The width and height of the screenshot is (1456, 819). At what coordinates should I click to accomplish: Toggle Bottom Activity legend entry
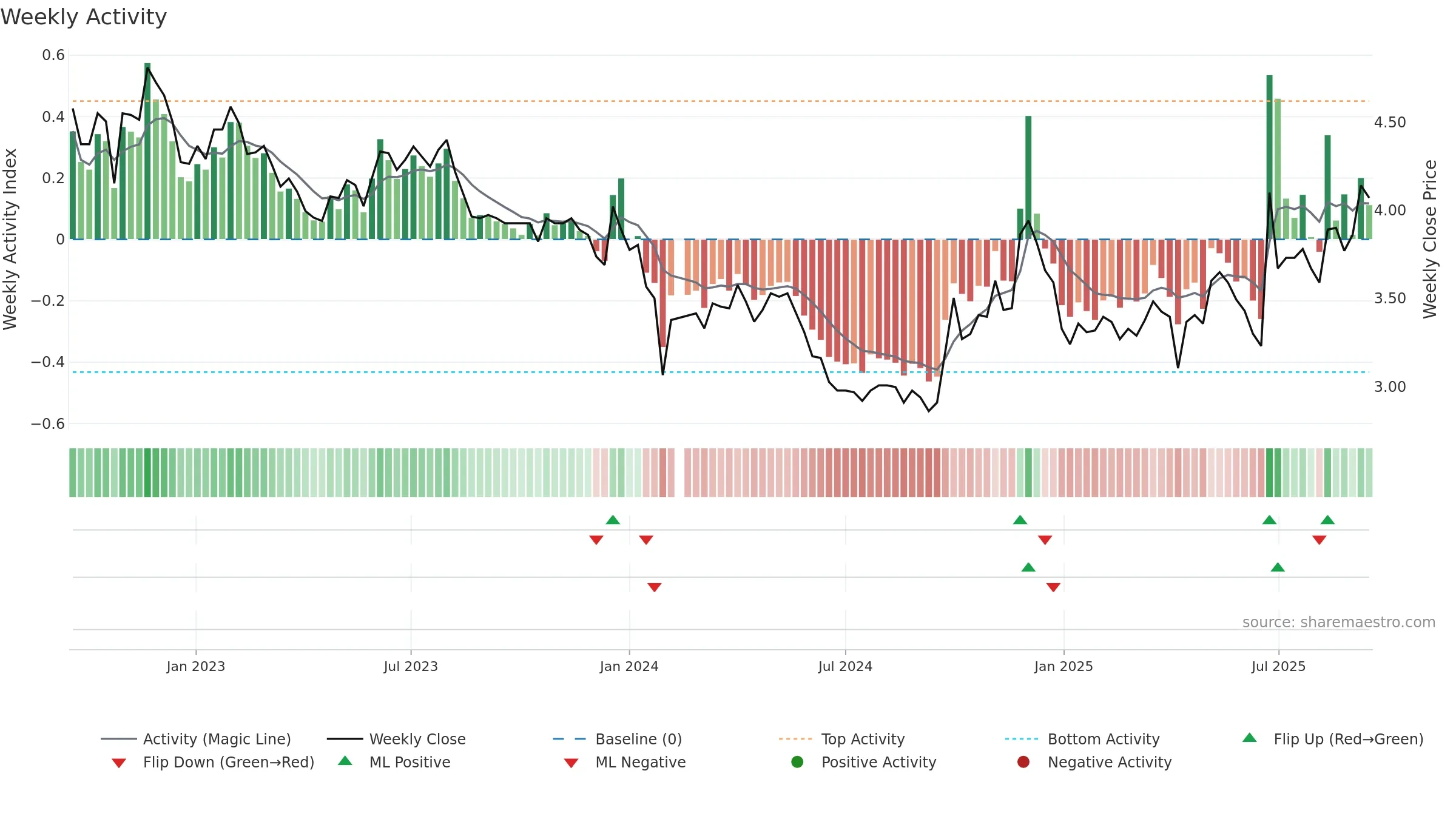coord(1082,739)
